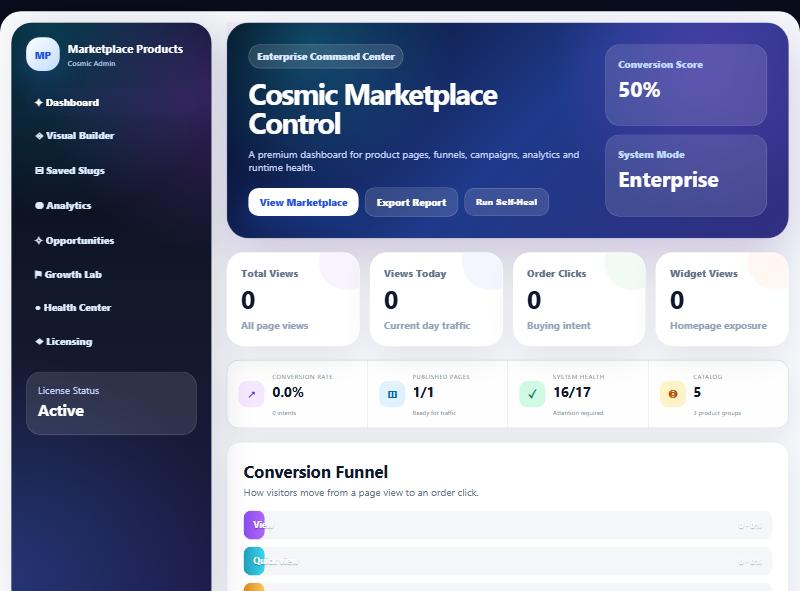Select Opportunities in the sidebar
This screenshot has height=591, width=800.
click(74, 240)
